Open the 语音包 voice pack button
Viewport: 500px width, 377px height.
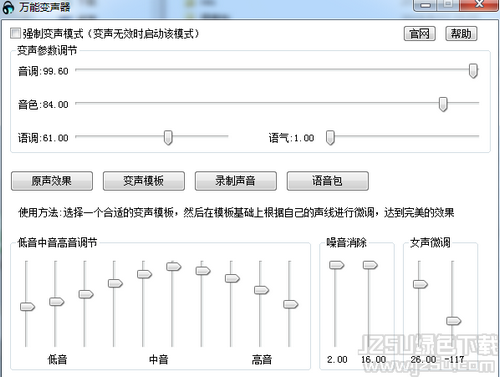tap(328, 181)
